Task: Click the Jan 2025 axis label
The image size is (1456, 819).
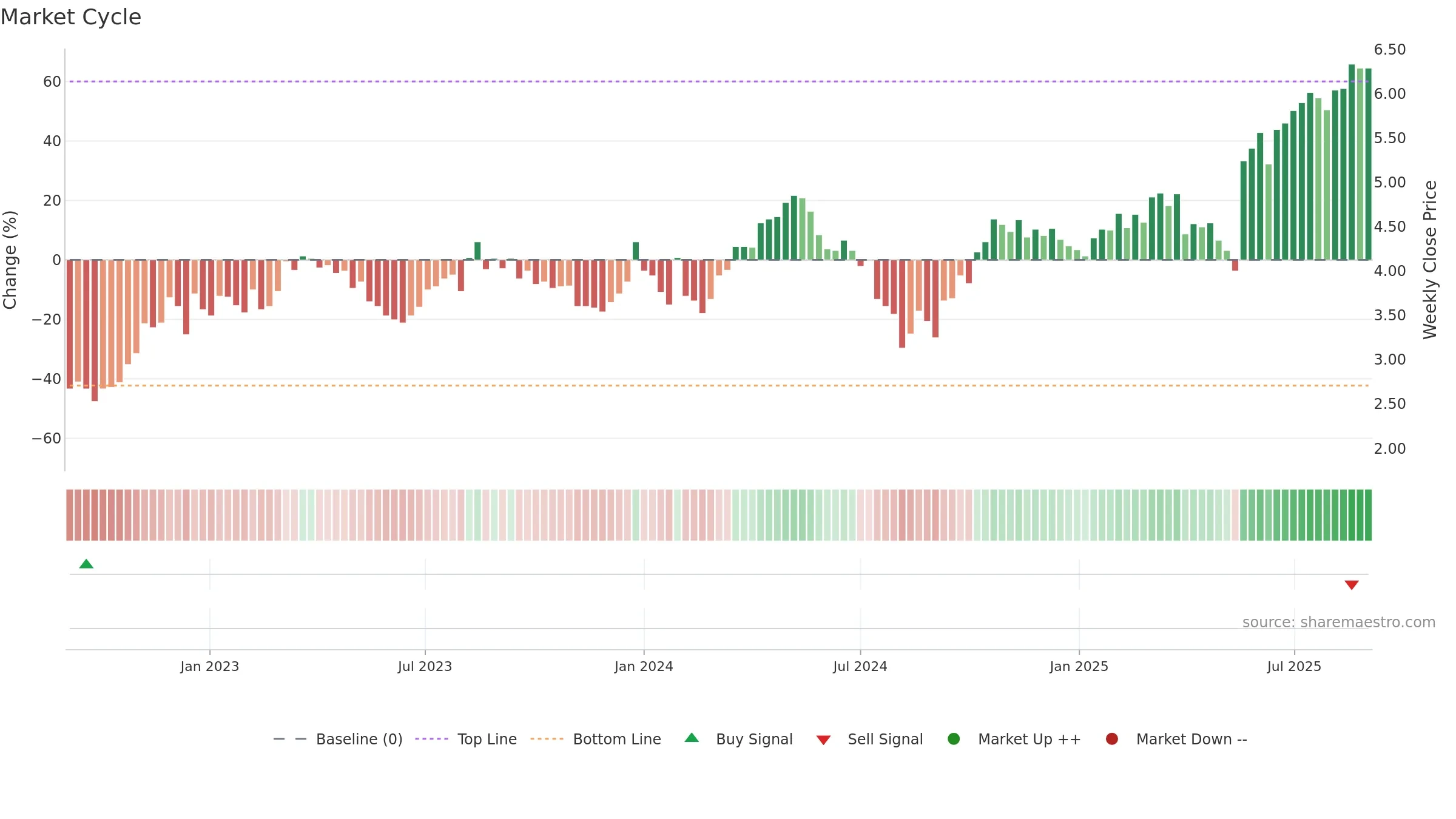Action: point(1079,666)
